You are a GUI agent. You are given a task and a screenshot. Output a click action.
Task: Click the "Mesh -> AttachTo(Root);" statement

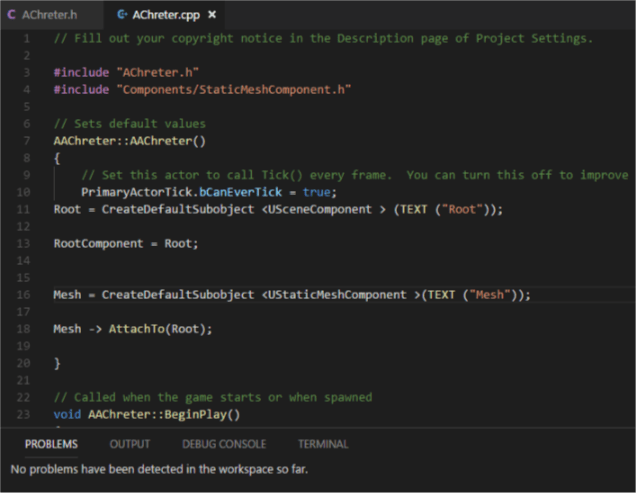click(x=133, y=329)
